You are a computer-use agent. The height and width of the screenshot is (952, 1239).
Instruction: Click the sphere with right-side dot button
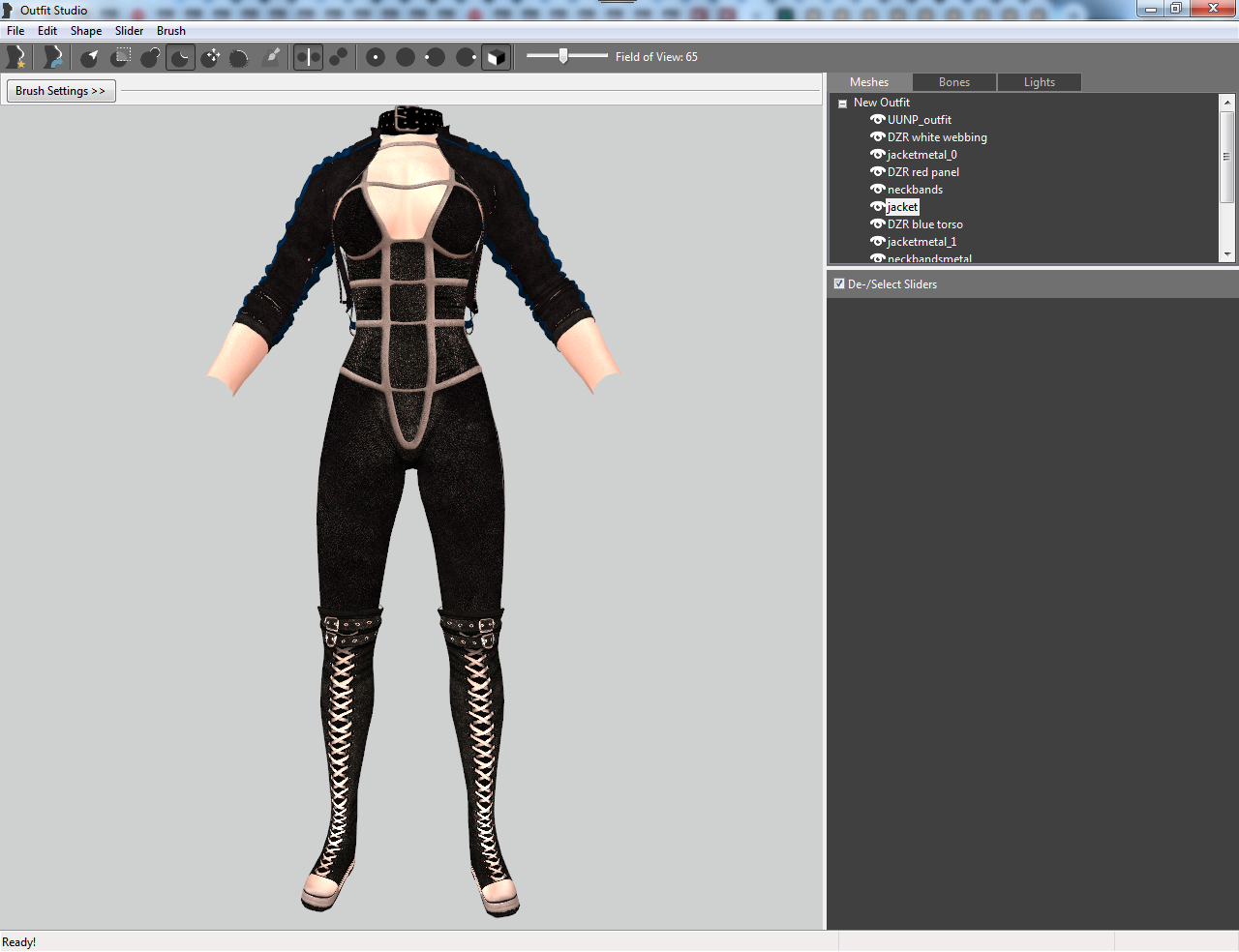tap(466, 57)
